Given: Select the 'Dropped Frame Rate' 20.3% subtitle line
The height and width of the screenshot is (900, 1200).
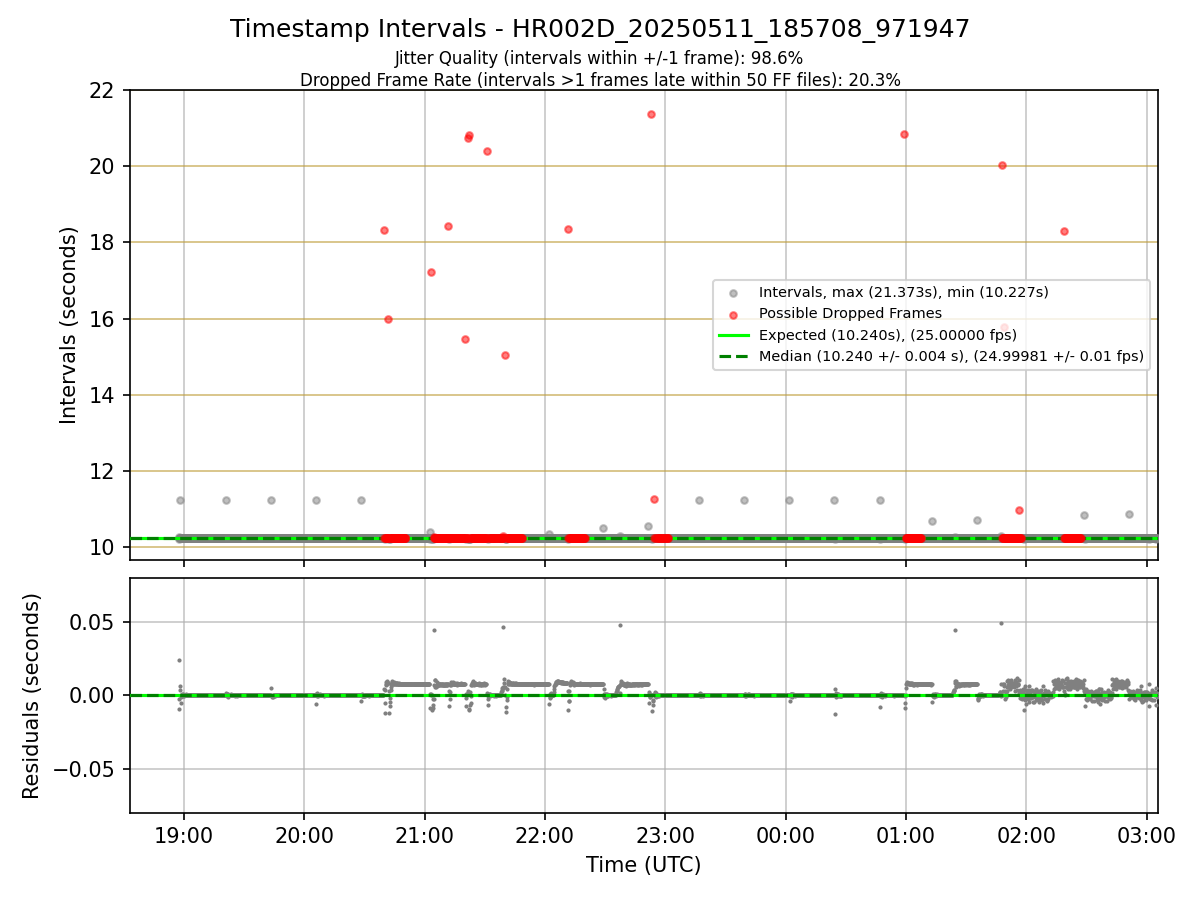Looking at the screenshot, I should click(x=600, y=80).
